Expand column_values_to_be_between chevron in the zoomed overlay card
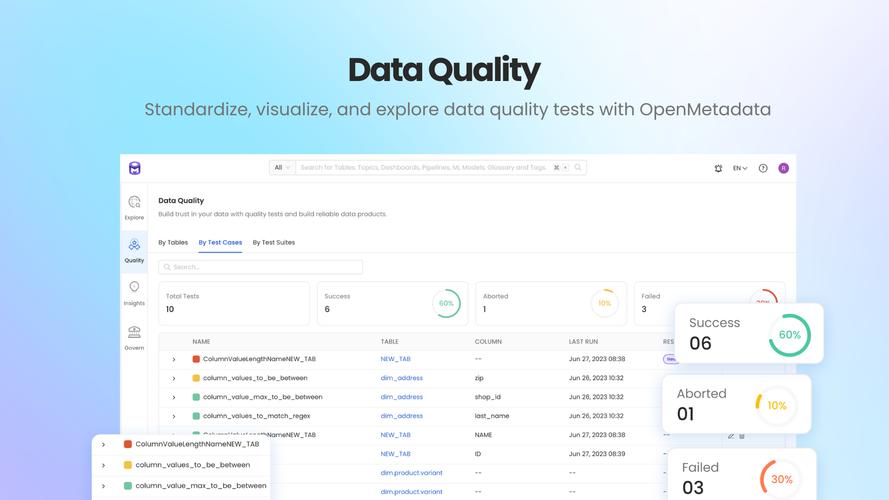The height and width of the screenshot is (500, 889). click(x=103, y=465)
